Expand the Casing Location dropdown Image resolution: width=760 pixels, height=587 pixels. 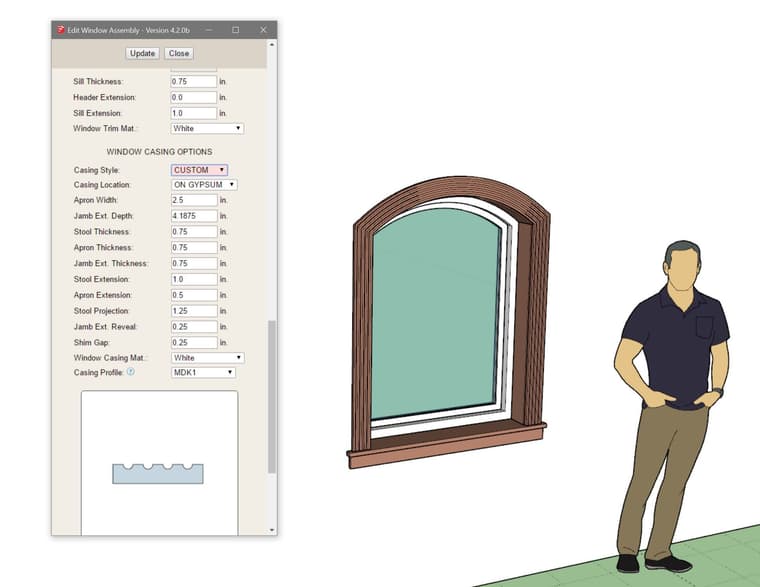pos(204,185)
